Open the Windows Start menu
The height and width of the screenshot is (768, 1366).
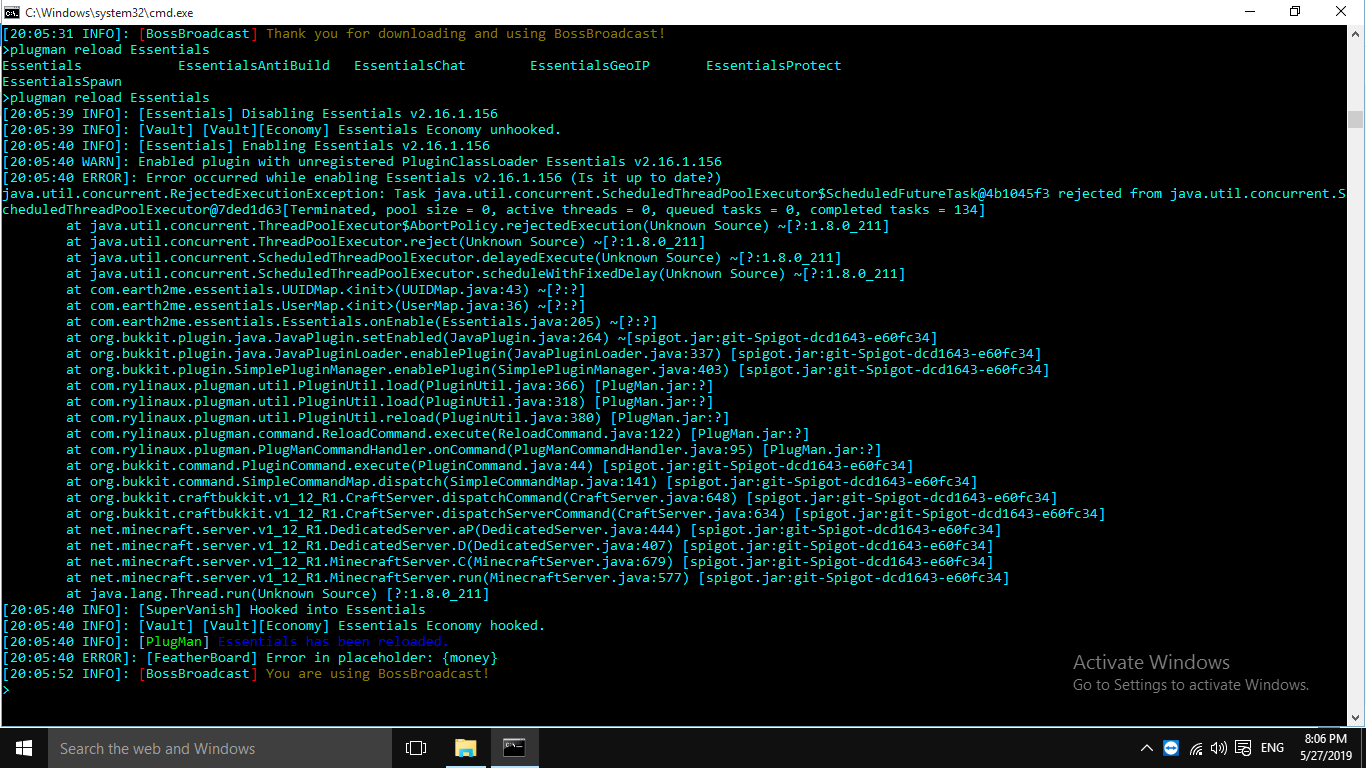(x=24, y=748)
